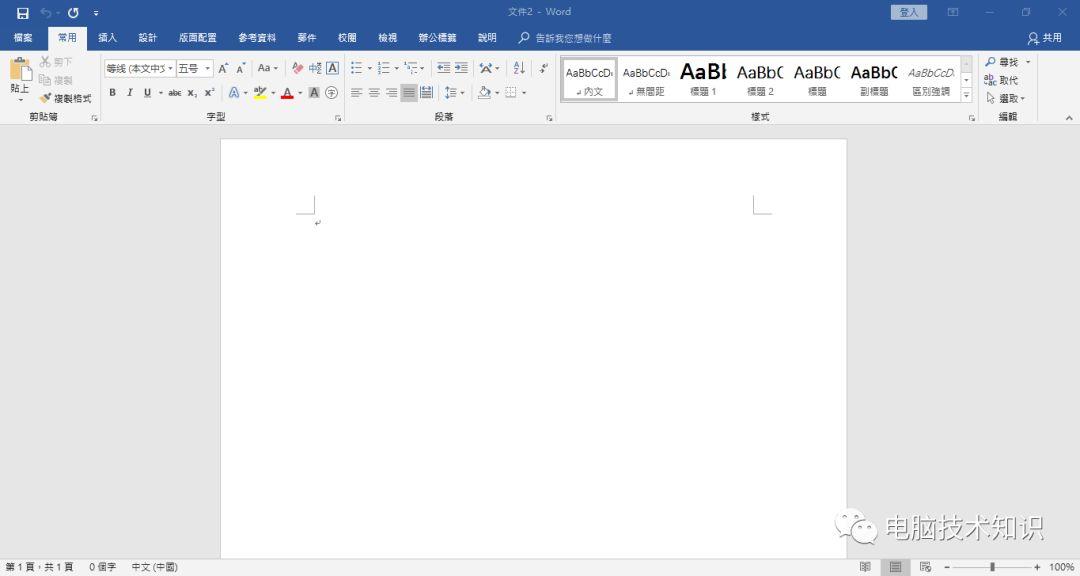The height and width of the screenshot is (576, 1080).
Task: Align paragraph text to the left
Action: coord(356,92)
